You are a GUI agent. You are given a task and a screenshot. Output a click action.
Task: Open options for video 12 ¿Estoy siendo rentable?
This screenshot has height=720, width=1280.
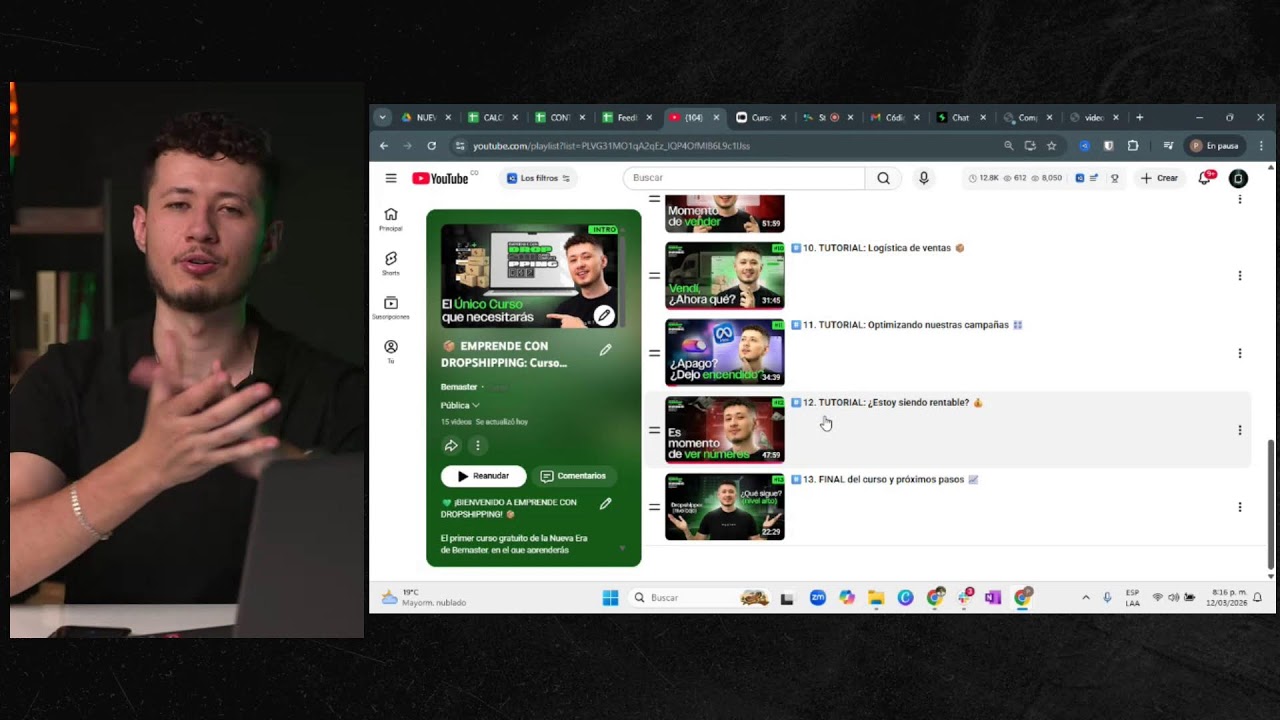click(x=1240, y=430)
